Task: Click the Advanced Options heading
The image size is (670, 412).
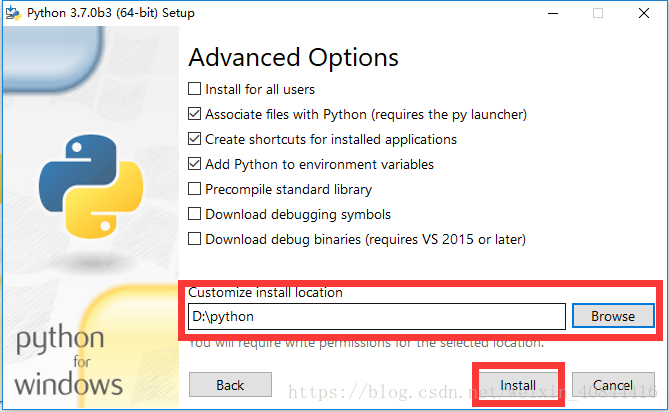Action: coord(293,57)
